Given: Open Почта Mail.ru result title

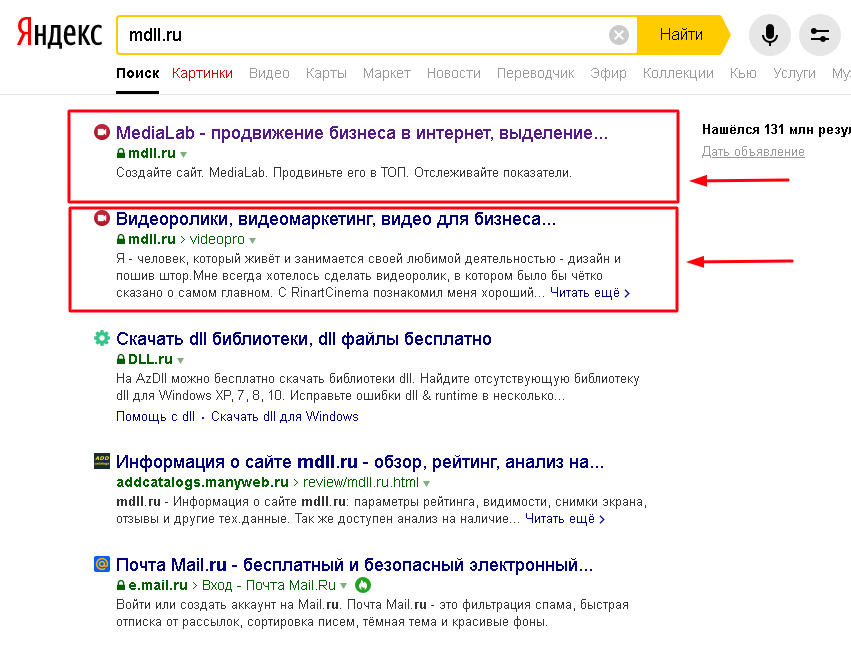Looking at the screenshot, I should coord(354,565).
